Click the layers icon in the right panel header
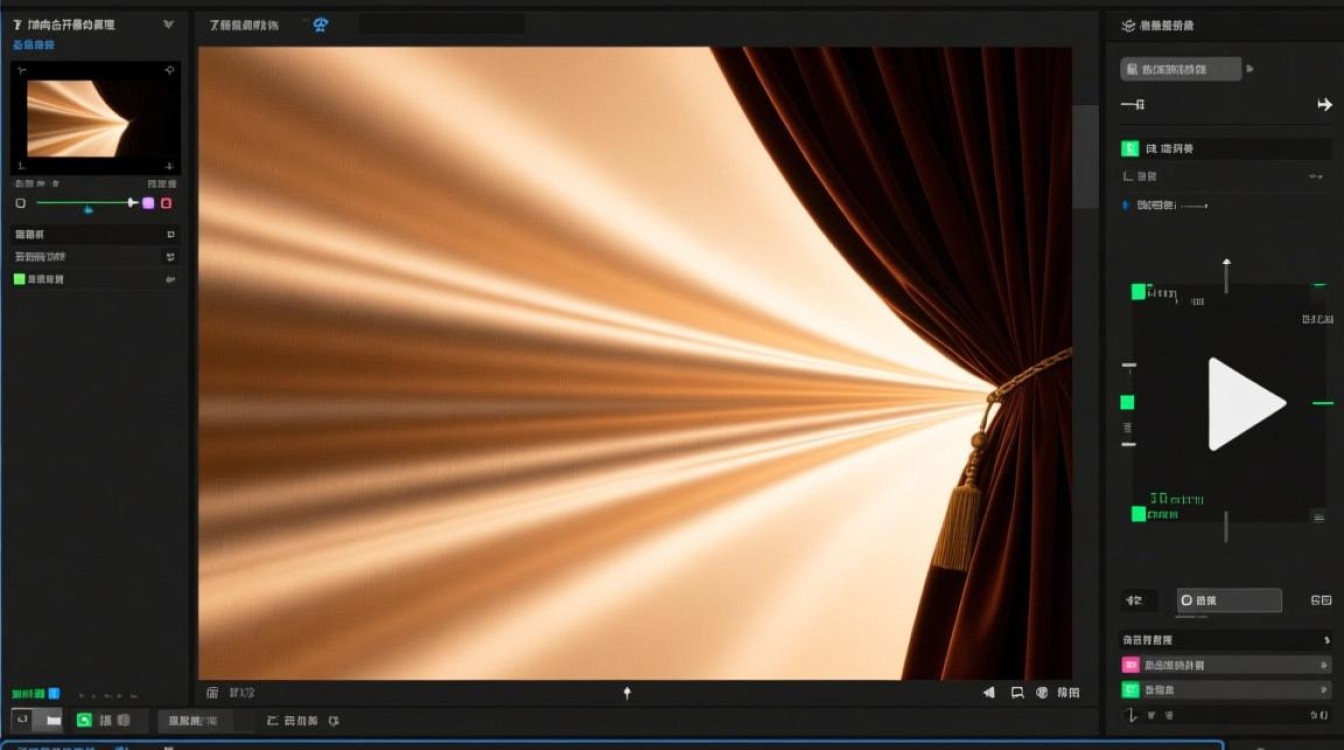The image size is (1344, 750). tap(1128, 25)
